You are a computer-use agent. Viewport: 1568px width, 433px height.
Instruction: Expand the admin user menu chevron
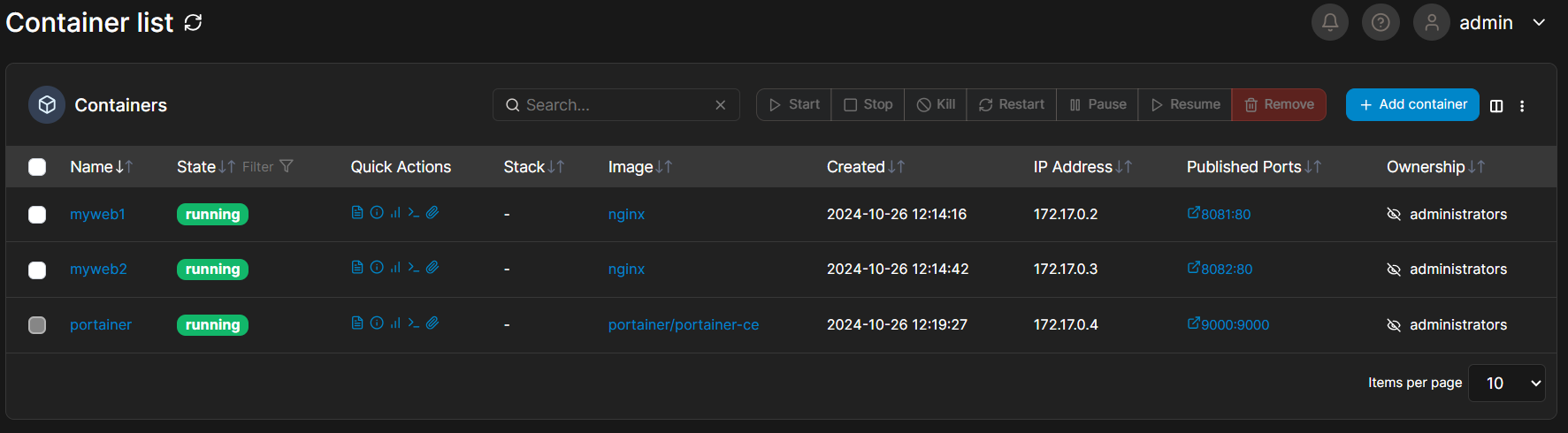click(1539, 23)
